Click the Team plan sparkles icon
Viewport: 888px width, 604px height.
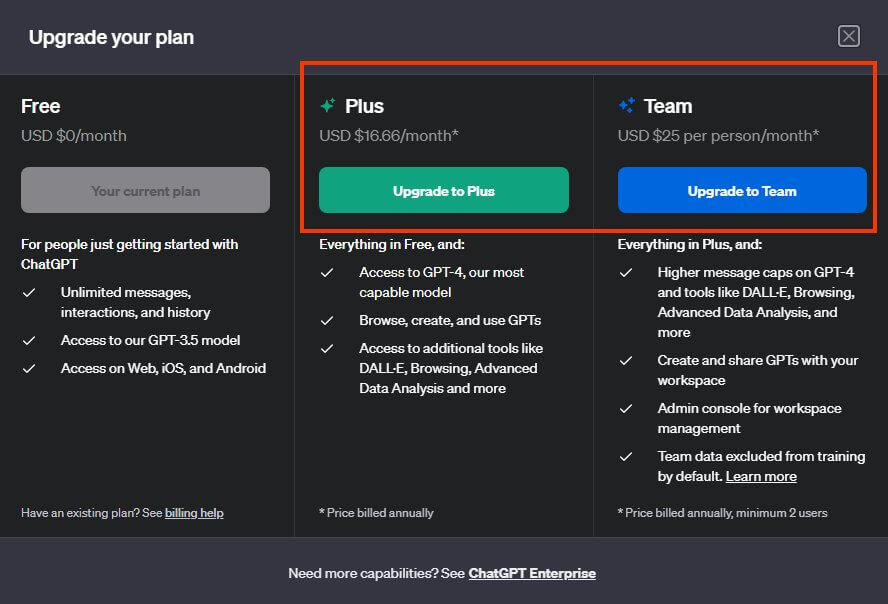[x=629, y=104]
